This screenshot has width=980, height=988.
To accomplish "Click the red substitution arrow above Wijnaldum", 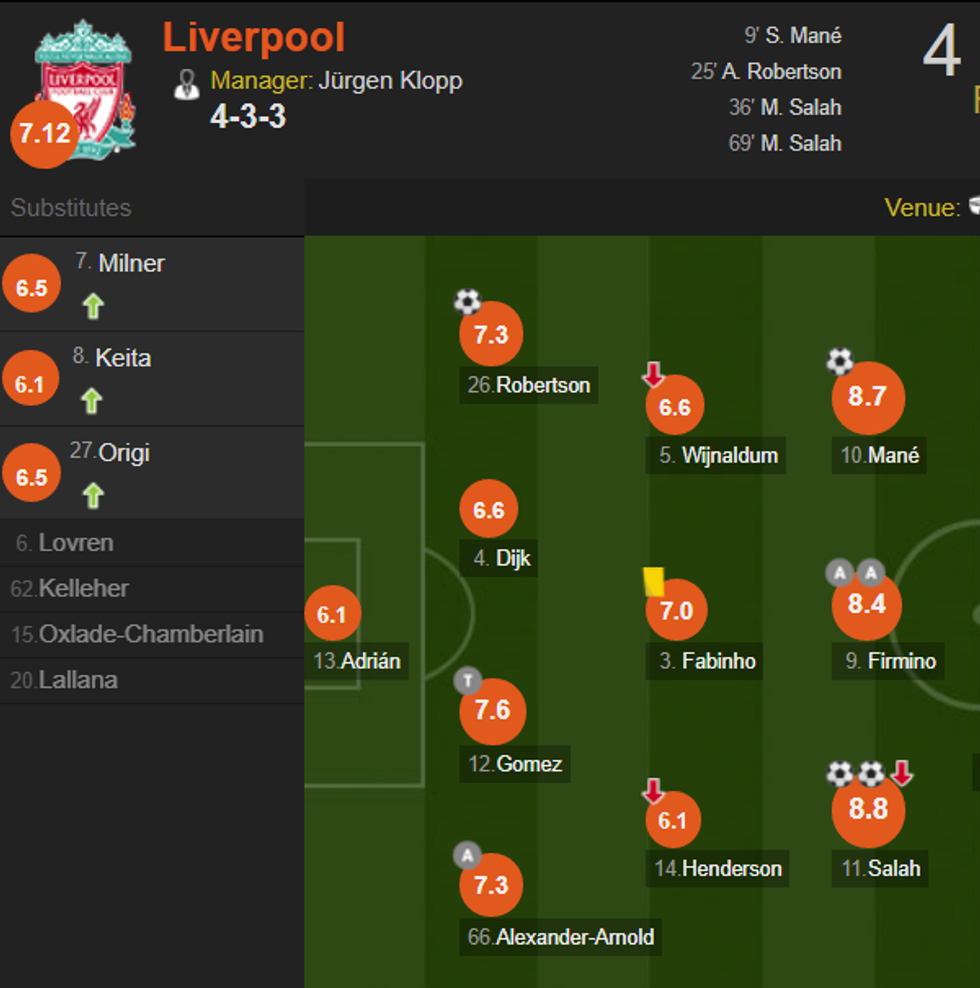I will (653, 375).
